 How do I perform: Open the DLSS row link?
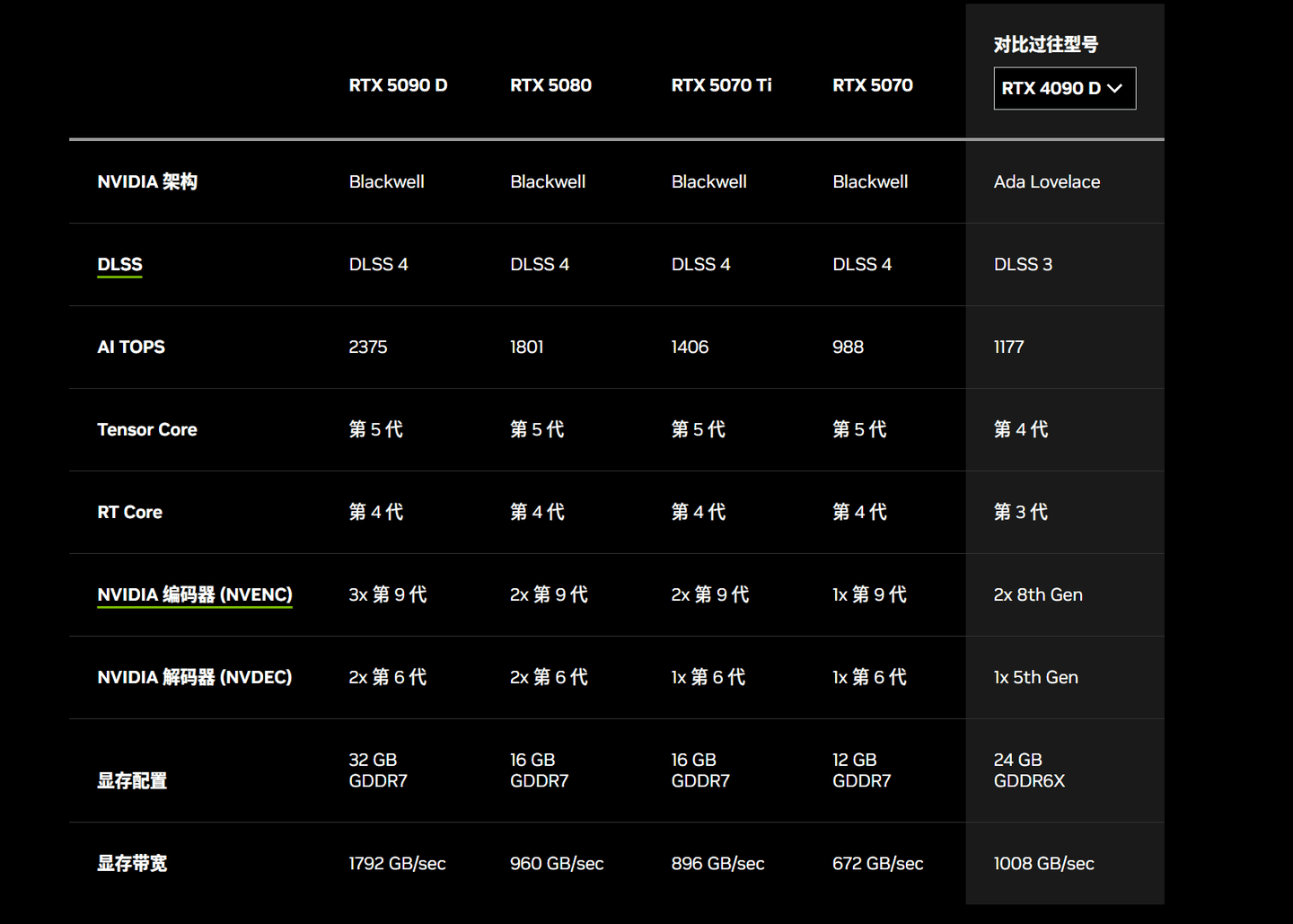(x=119, y=264)
